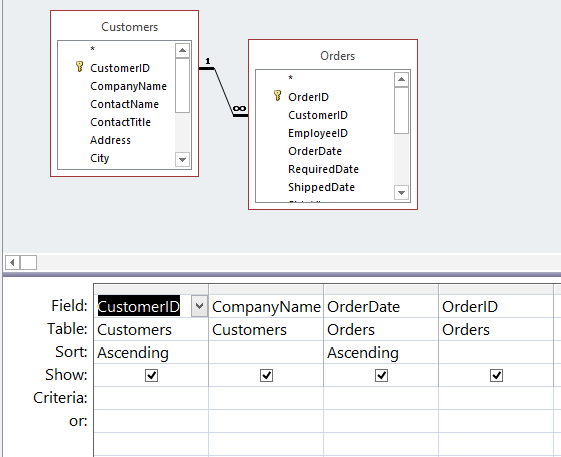Select ContactName in the Customers table

point(125,104)
